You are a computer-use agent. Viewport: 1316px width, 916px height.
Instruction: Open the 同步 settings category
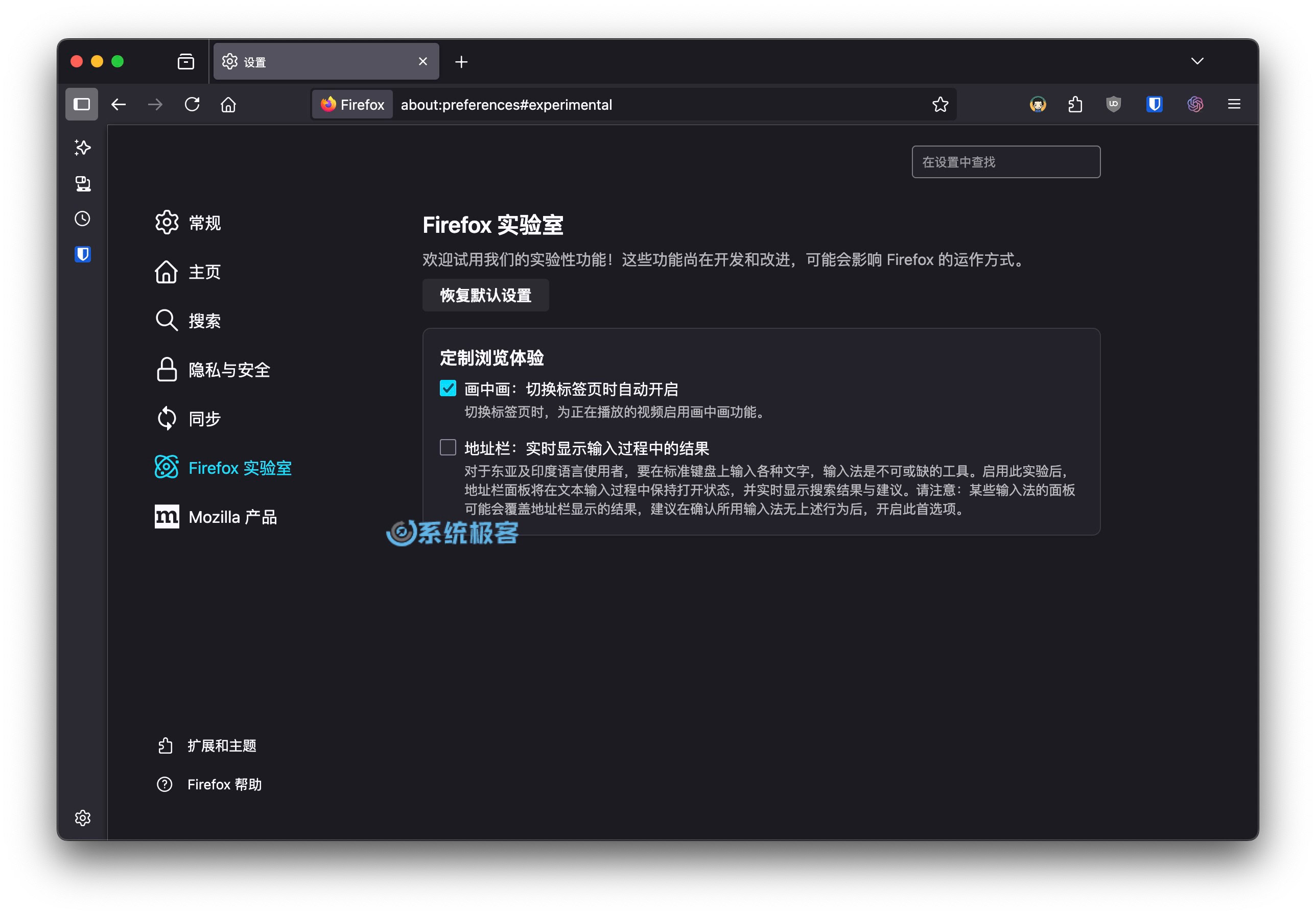188,419
